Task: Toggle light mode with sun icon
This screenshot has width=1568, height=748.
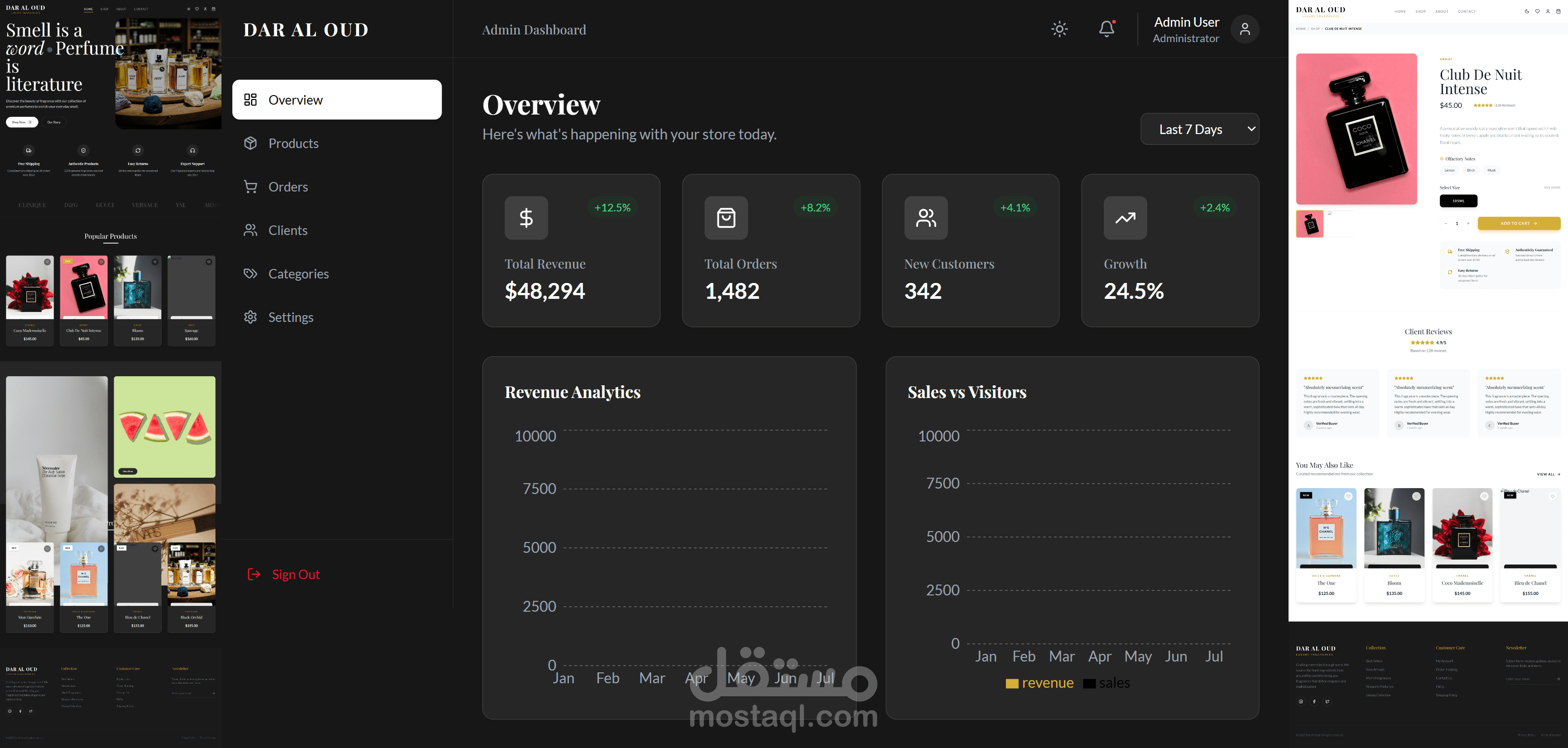Action: tap(1059, 29)
